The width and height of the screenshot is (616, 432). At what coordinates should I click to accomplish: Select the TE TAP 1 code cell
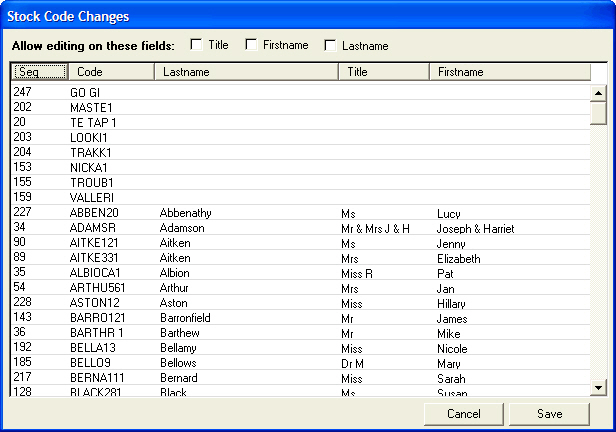(93, 123)
